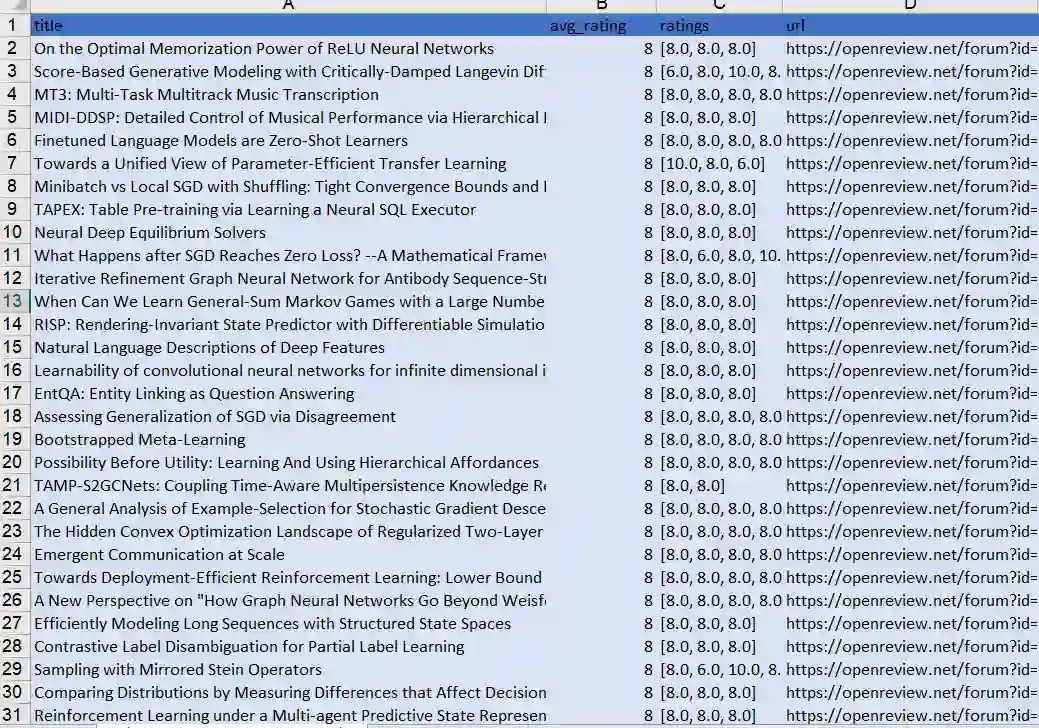Click cell 'Contrastive Label Disambiguation for Partial Label Learning'
The image size is (1039, 728).
(x=288, y=647)
